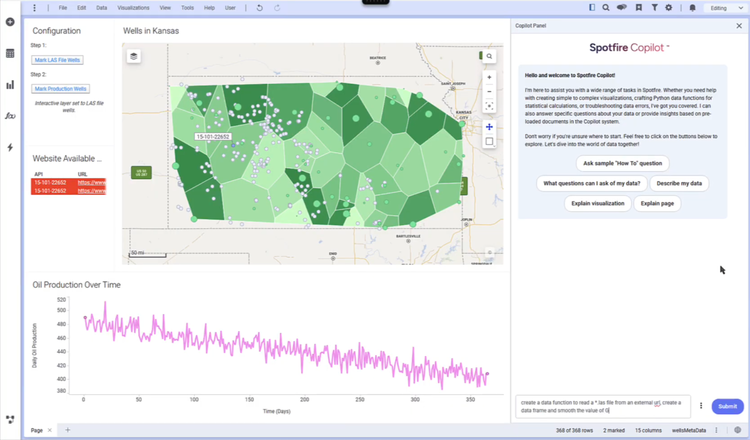The width and height of the screenshot is (750, 440).
Task: Close the Page tab with its X
Action: click(49, 430)
